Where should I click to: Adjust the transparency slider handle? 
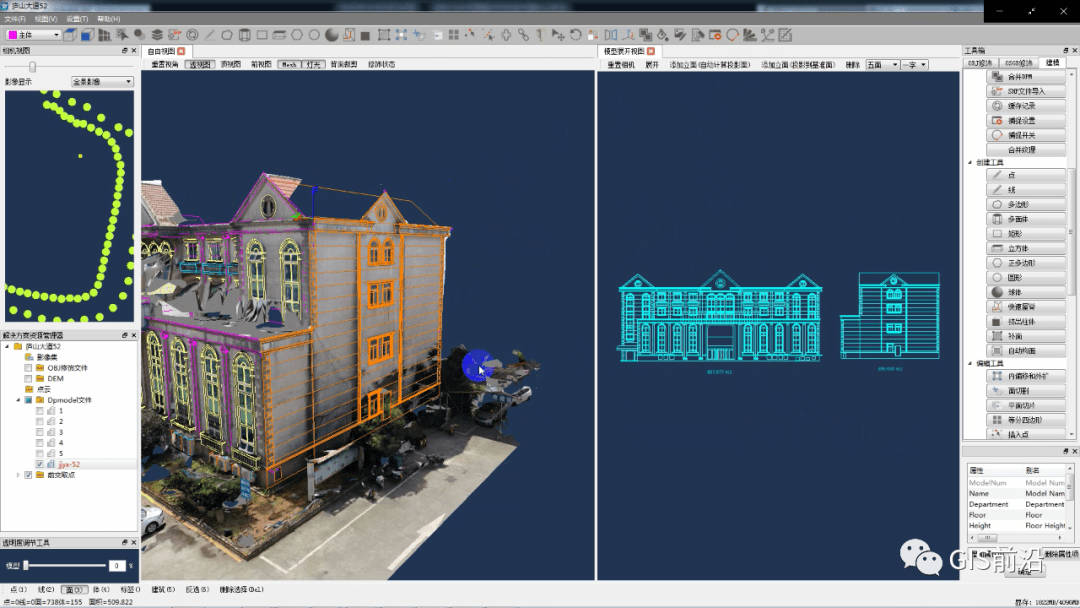point(25,565)
